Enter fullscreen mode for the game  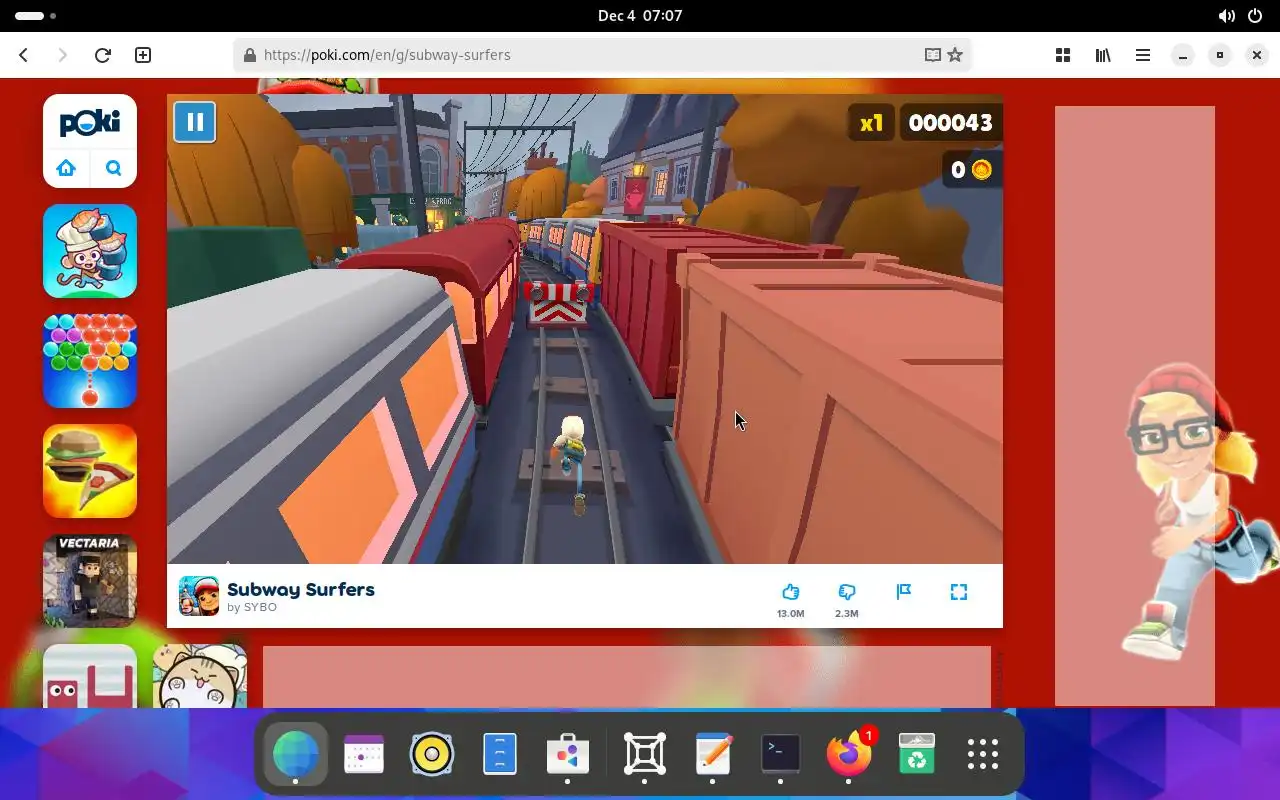pos(958,592)
